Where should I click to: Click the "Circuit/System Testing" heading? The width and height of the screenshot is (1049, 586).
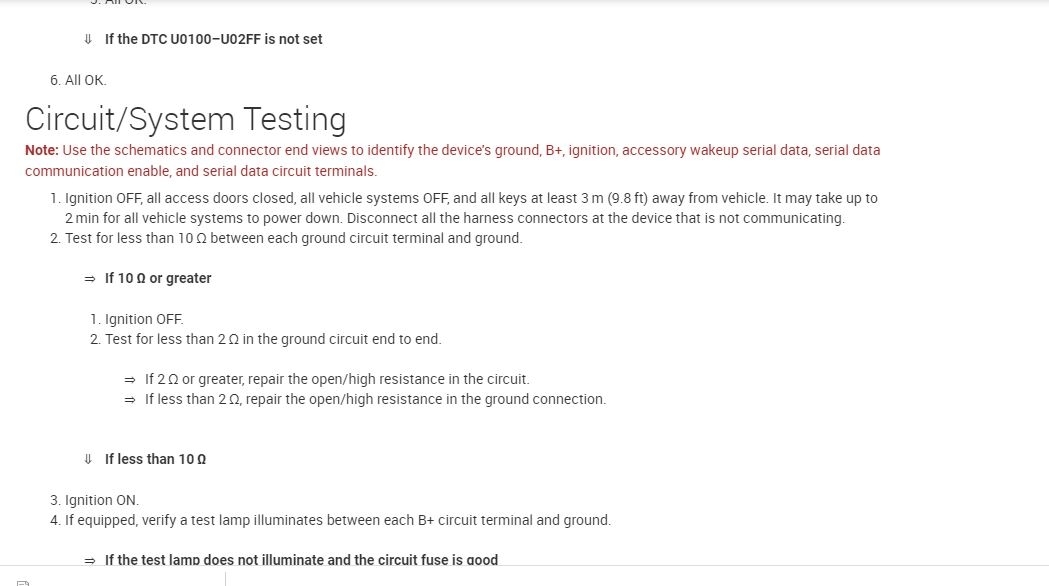[185, 119]
